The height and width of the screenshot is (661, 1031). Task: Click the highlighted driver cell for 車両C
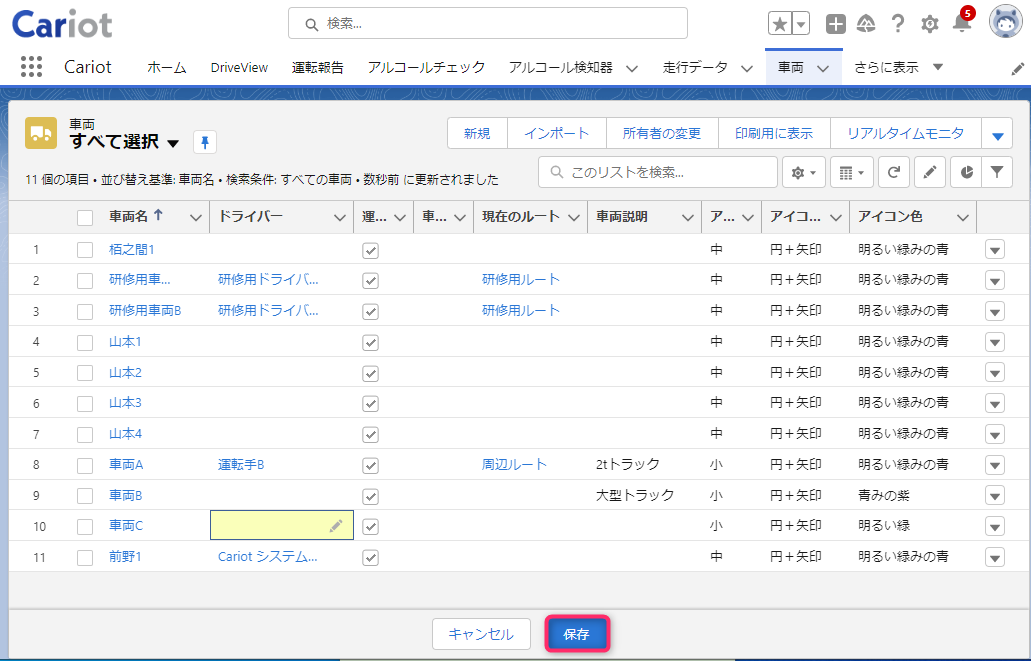pyautogui.click(x=281, y=526)
